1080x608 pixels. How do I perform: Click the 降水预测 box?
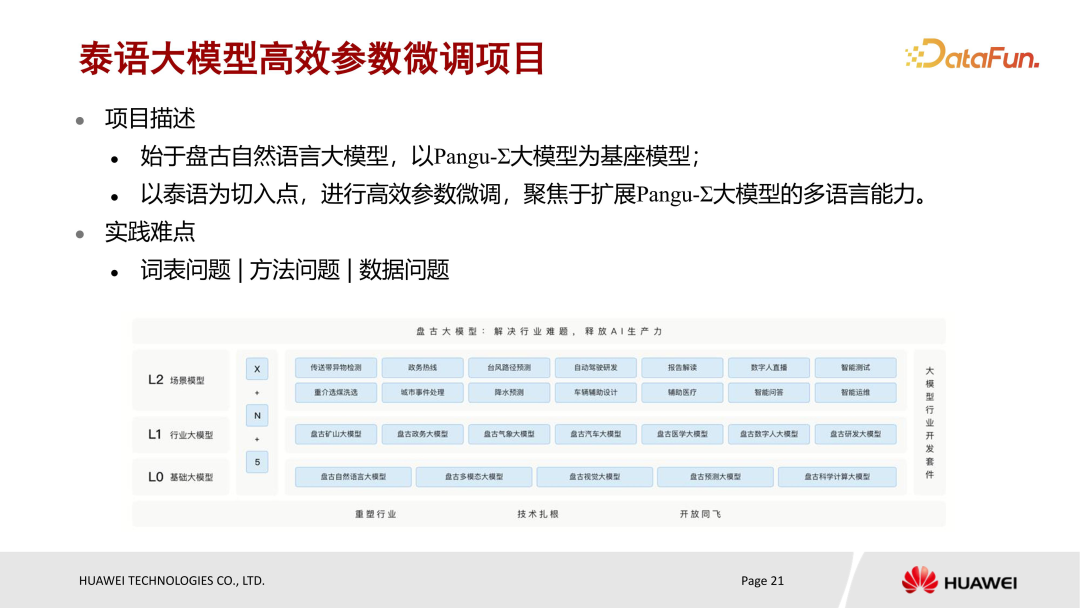(x=509, y=392)
